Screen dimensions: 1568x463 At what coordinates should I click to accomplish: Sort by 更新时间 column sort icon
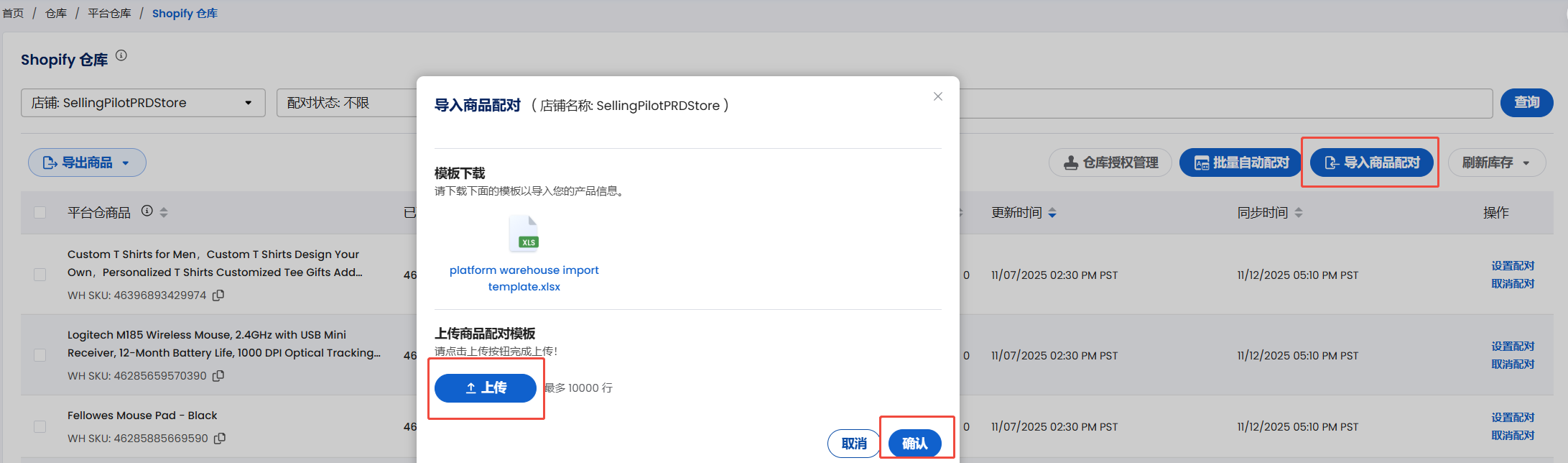(x=1052, y=213)
